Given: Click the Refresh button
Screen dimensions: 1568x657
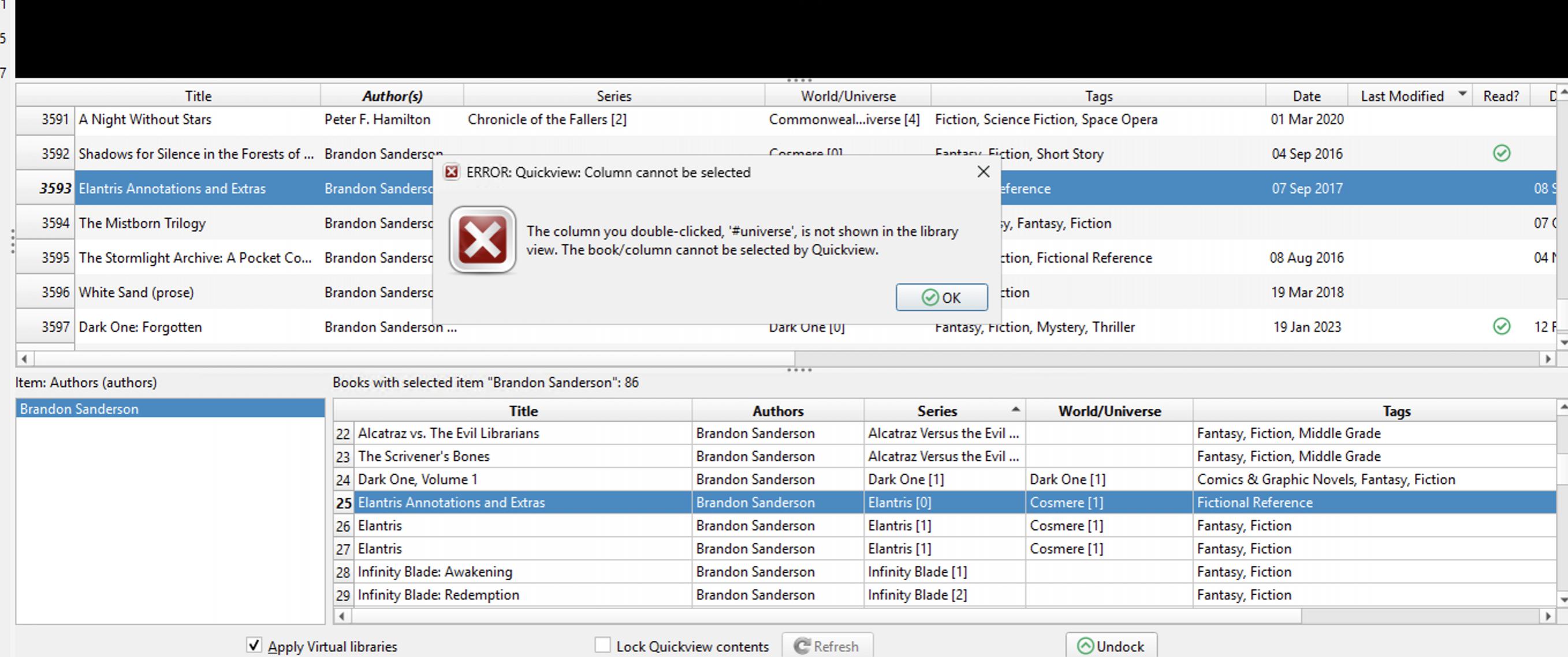Looking at the screenshot, I should point(826,646).
